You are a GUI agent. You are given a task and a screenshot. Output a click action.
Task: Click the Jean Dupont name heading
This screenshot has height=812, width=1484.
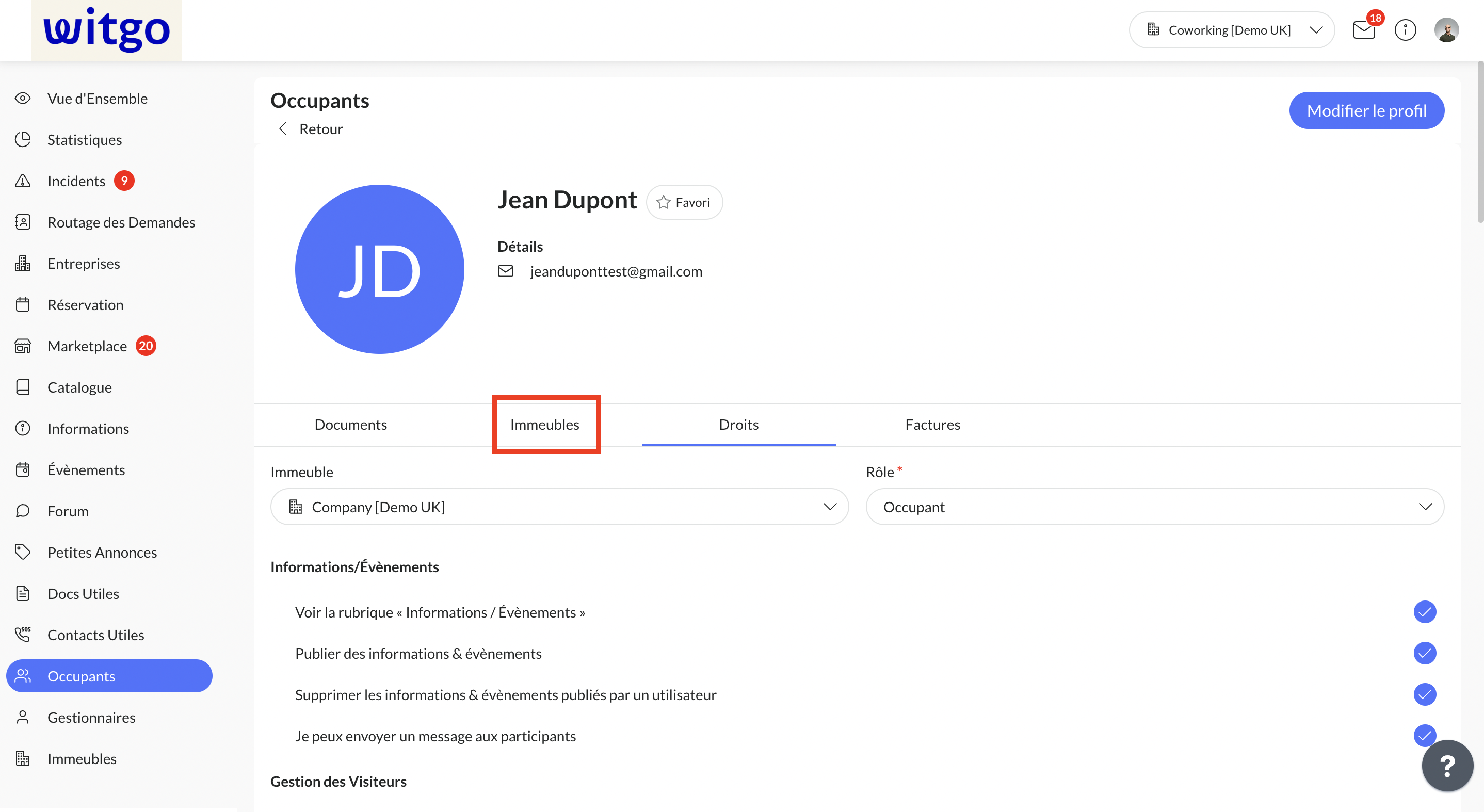tap(567, 200)
